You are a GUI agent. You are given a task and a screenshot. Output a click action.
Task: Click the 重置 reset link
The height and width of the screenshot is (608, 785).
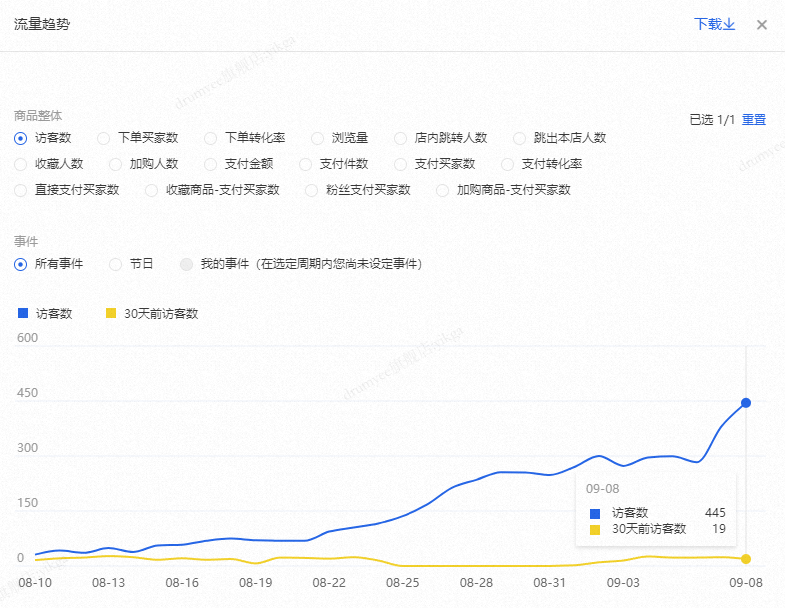[754, 119]
